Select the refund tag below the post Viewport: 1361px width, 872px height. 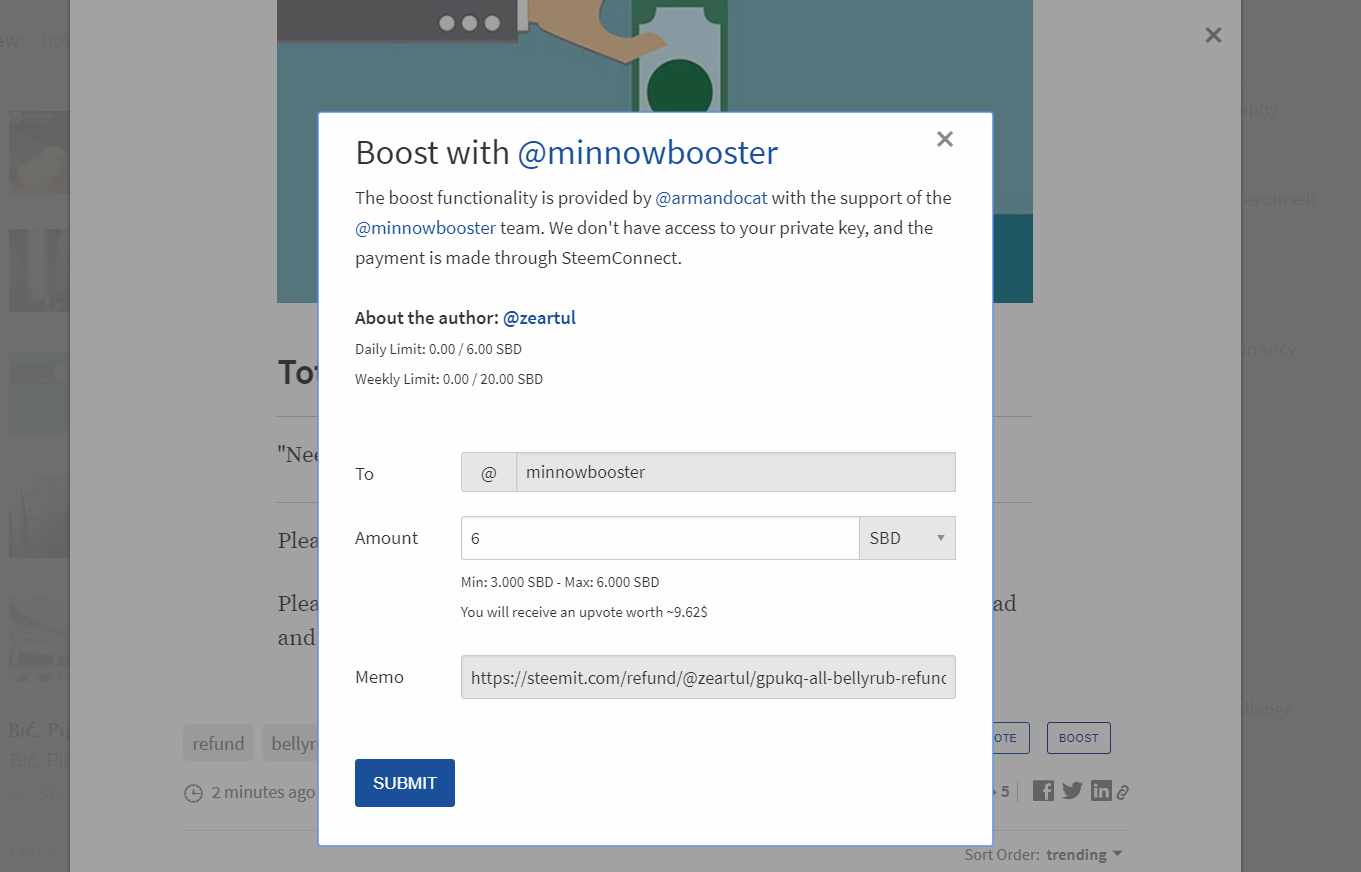(218, 743)
